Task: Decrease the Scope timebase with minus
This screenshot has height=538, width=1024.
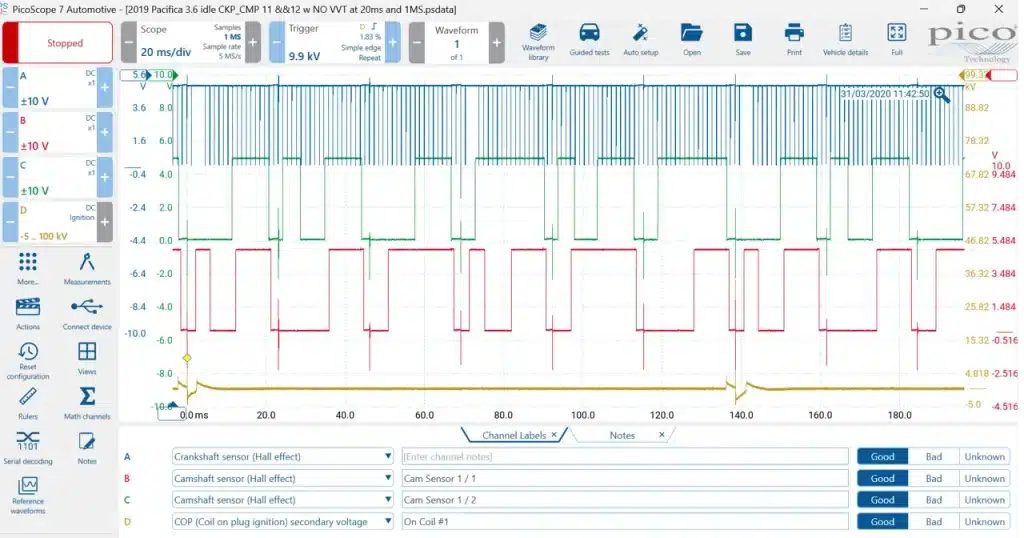Action: (x=129, y=42)
